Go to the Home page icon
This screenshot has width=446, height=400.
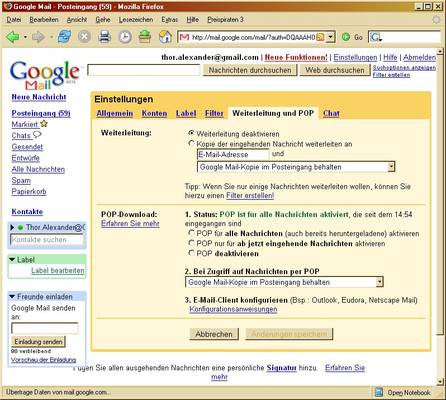(x=165, y=37)
